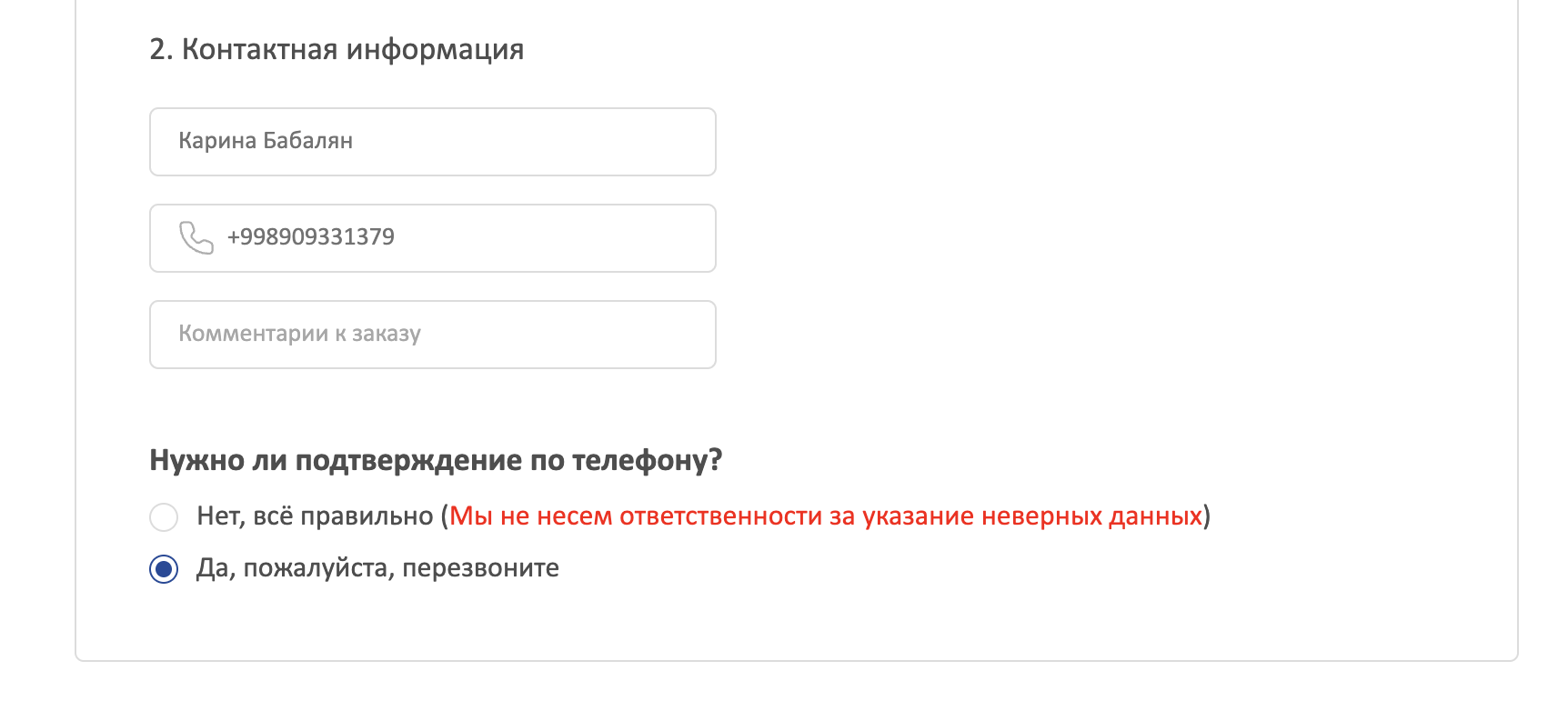Click the phone number text +998909331379
Viewport: 1568px width, 711px height.
[x=310, y=237]
